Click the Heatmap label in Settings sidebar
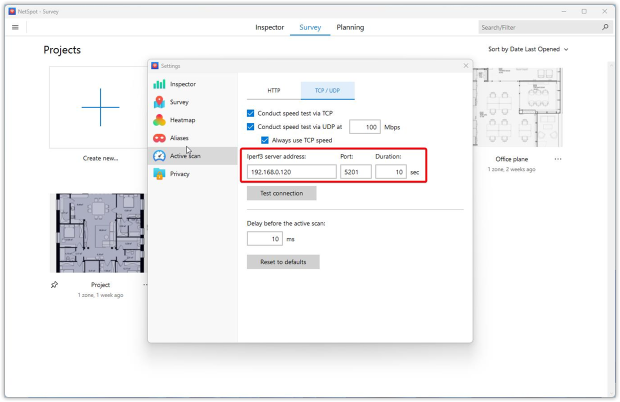 tap(182, 120)
